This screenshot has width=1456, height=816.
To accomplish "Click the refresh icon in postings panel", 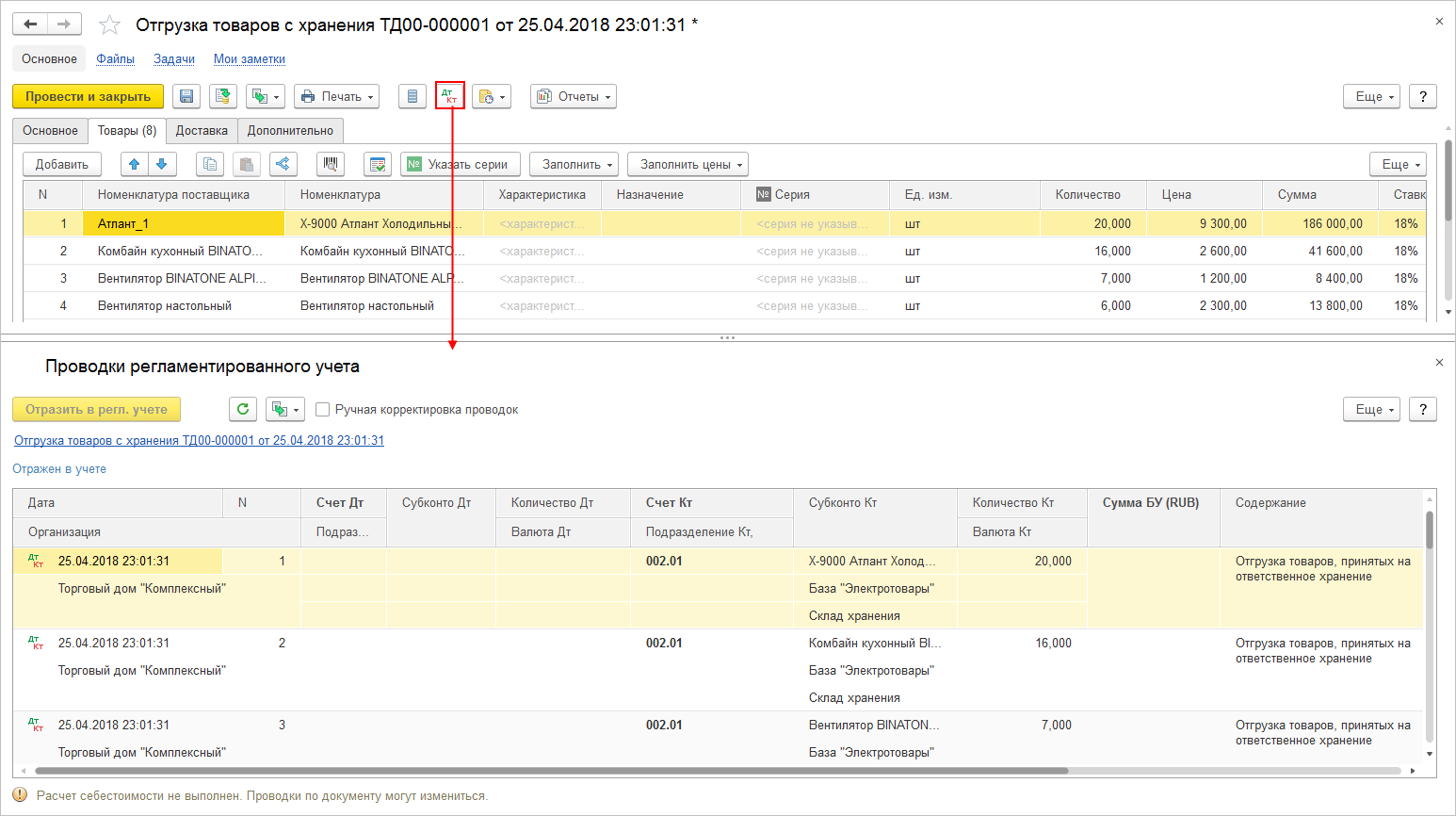I will (x=243, y=409).
